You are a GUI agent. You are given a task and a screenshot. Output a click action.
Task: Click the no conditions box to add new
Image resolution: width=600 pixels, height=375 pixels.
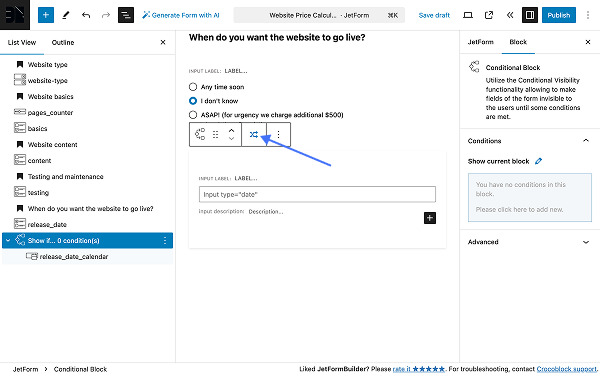(530, 197)
